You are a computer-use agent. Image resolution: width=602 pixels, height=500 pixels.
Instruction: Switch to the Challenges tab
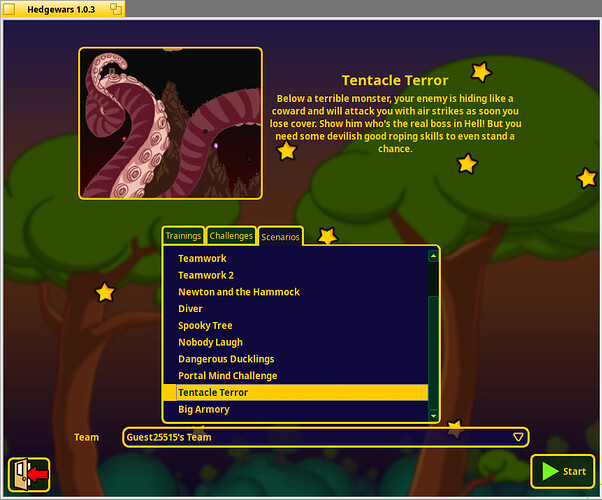click(231, 236)
